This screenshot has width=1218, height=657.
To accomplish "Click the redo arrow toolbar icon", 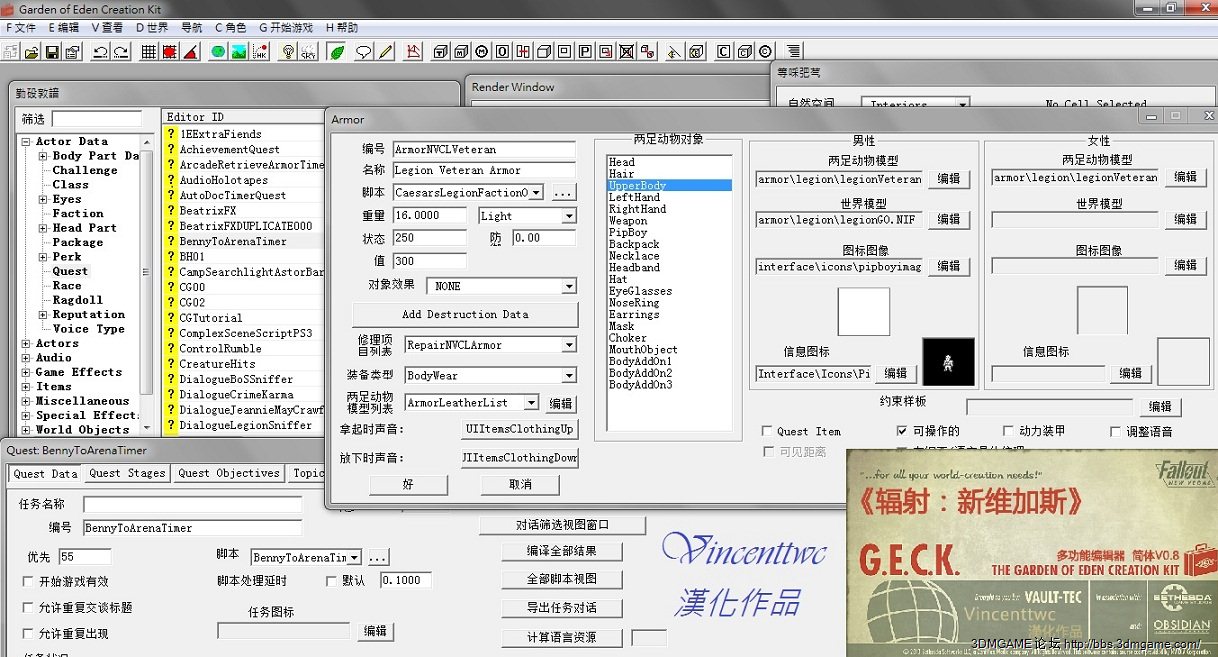I will click(x=121, y=52).
